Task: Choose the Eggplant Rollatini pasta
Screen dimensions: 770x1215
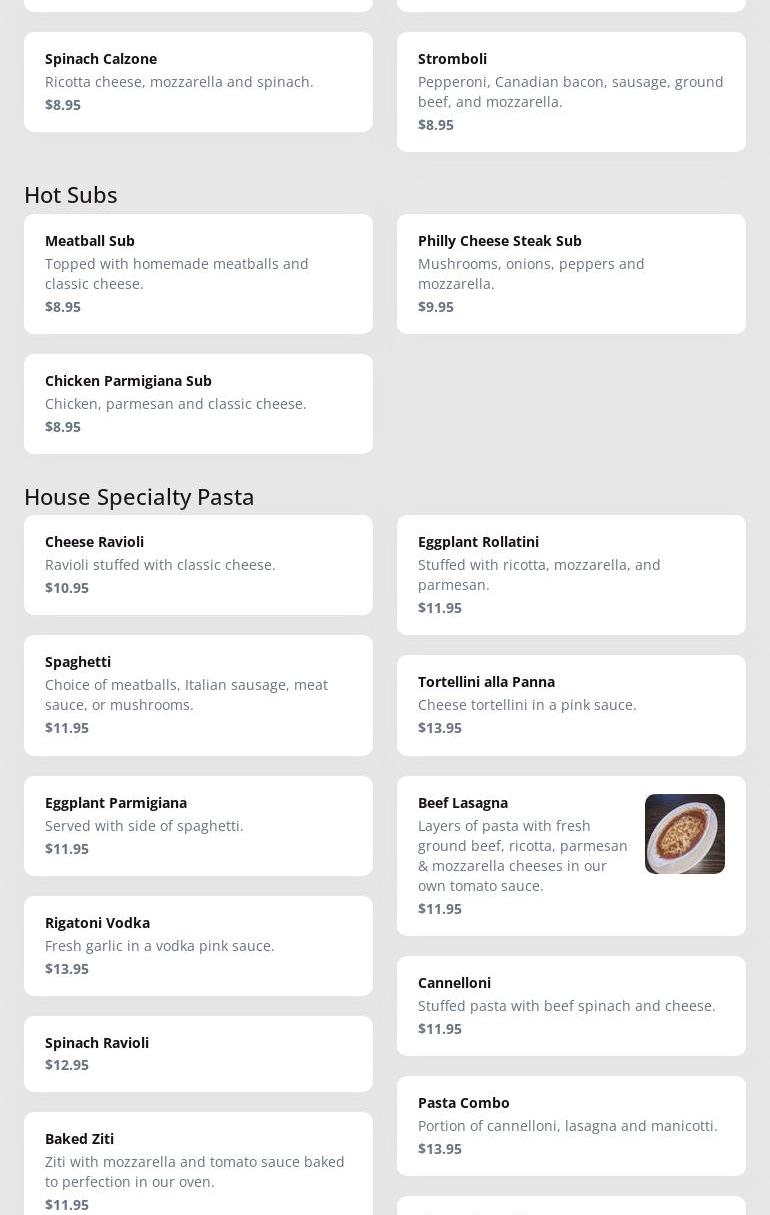Action: tap(571, 575)
